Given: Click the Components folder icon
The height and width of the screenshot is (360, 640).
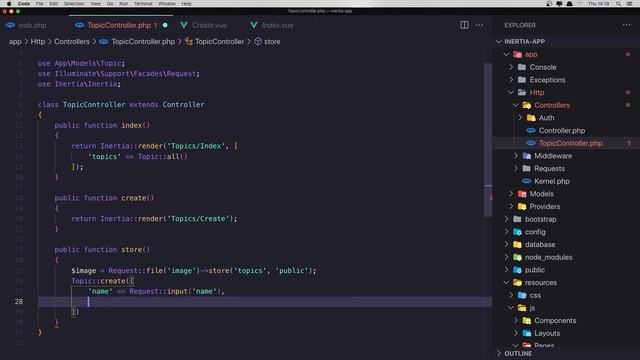Looking at the screenshot, I should tap(527, 320).
